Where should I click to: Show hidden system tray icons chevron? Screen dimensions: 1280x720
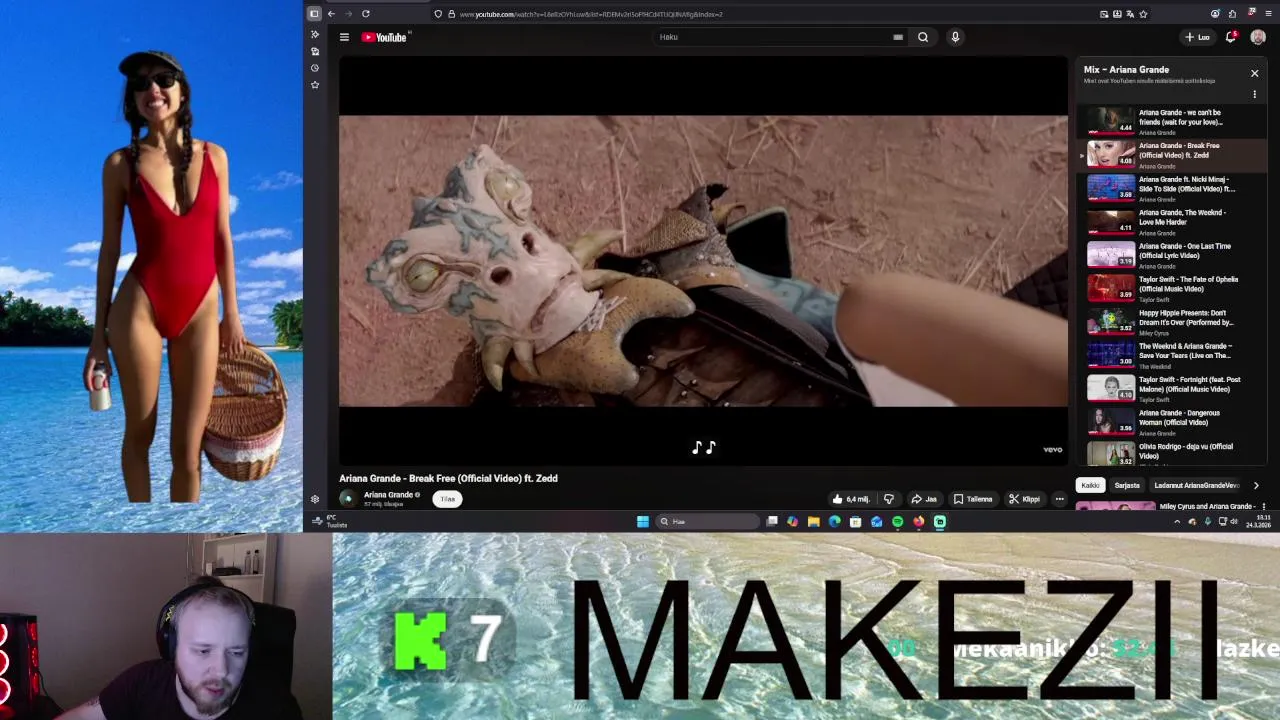coord(1177,521)
